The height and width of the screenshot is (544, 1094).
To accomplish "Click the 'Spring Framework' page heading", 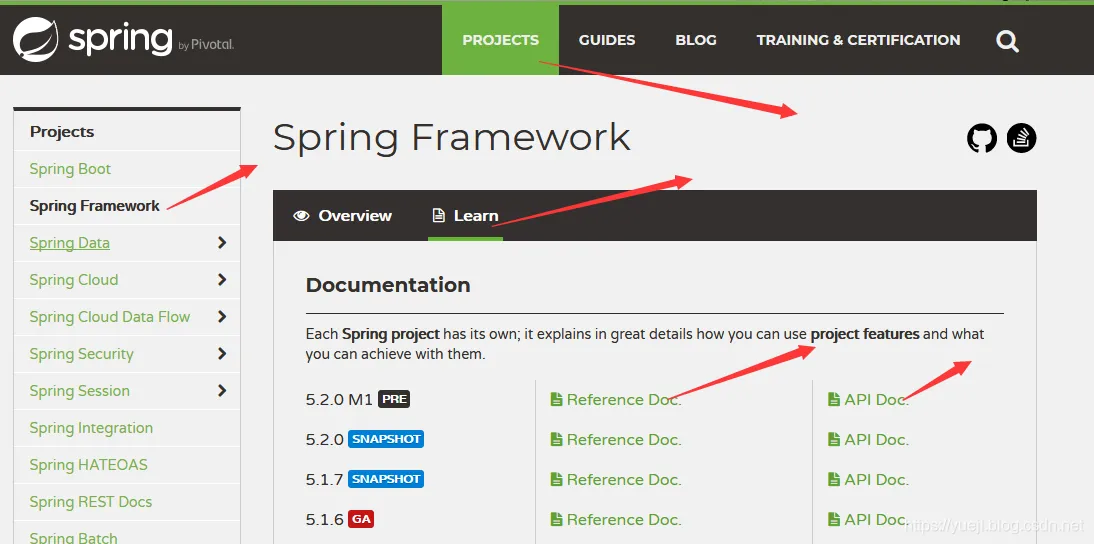I will (451, 137).
